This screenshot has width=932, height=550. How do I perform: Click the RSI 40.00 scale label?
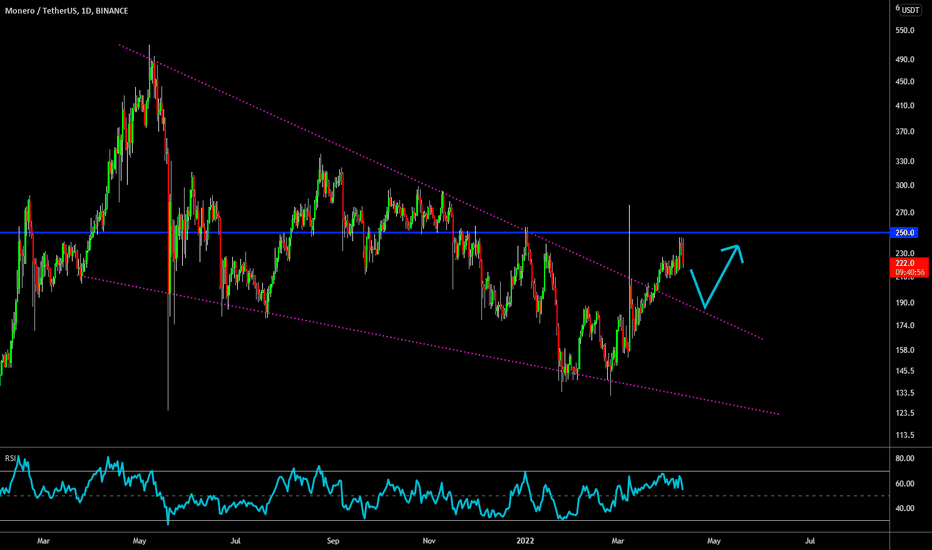905,508
